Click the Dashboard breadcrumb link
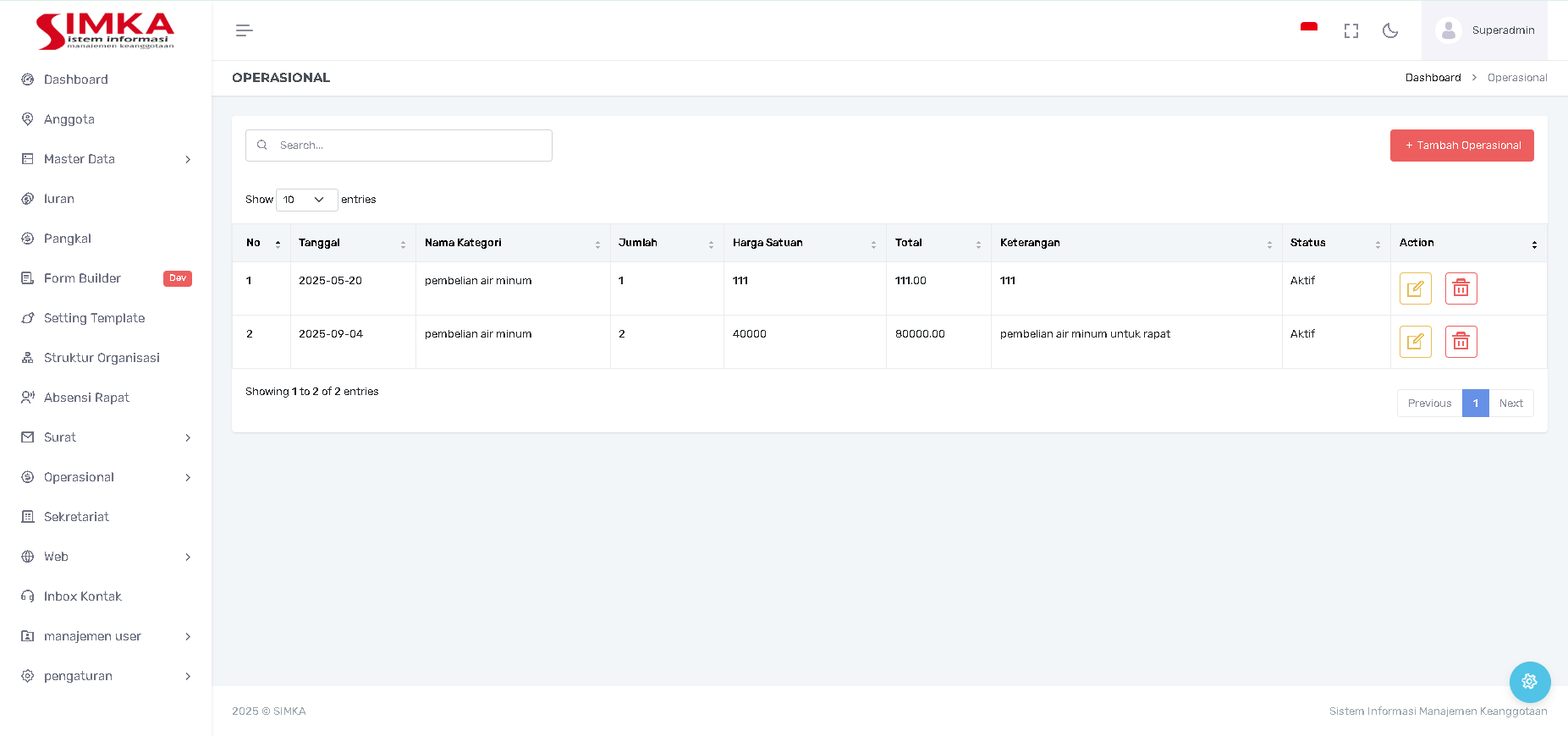 [1433, 78]
